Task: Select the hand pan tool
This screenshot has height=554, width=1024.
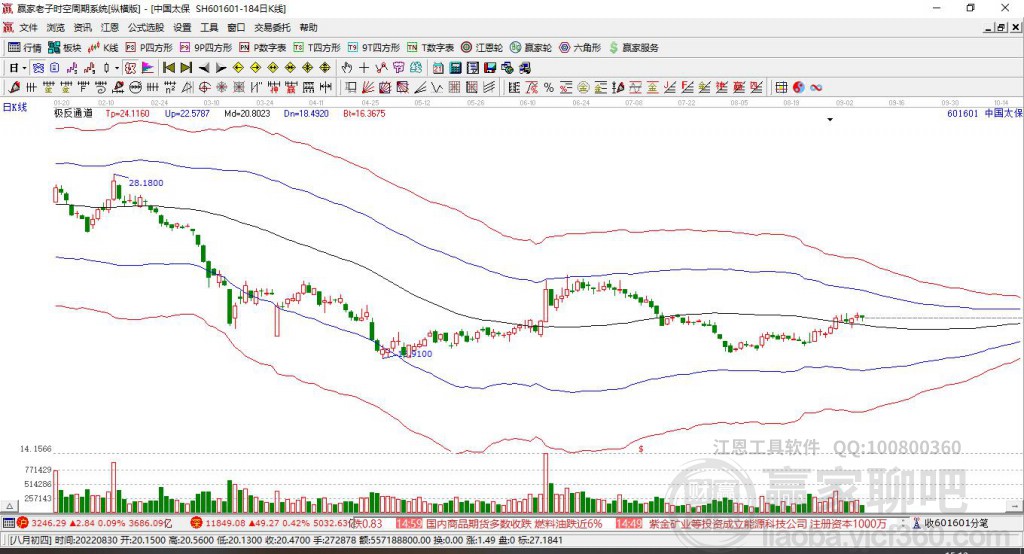Action: (x=347, y=68)
